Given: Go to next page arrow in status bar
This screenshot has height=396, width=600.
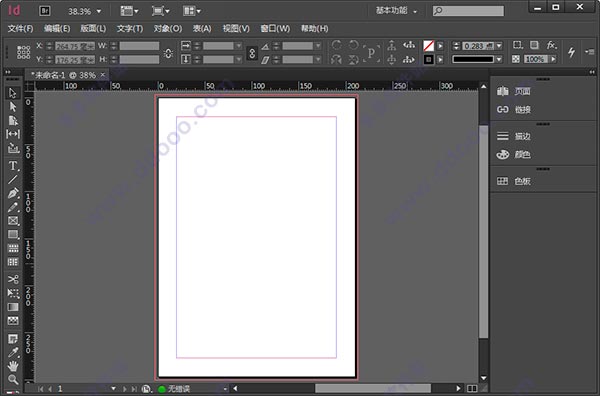Looking at the screenshot, I should point(125,389).
